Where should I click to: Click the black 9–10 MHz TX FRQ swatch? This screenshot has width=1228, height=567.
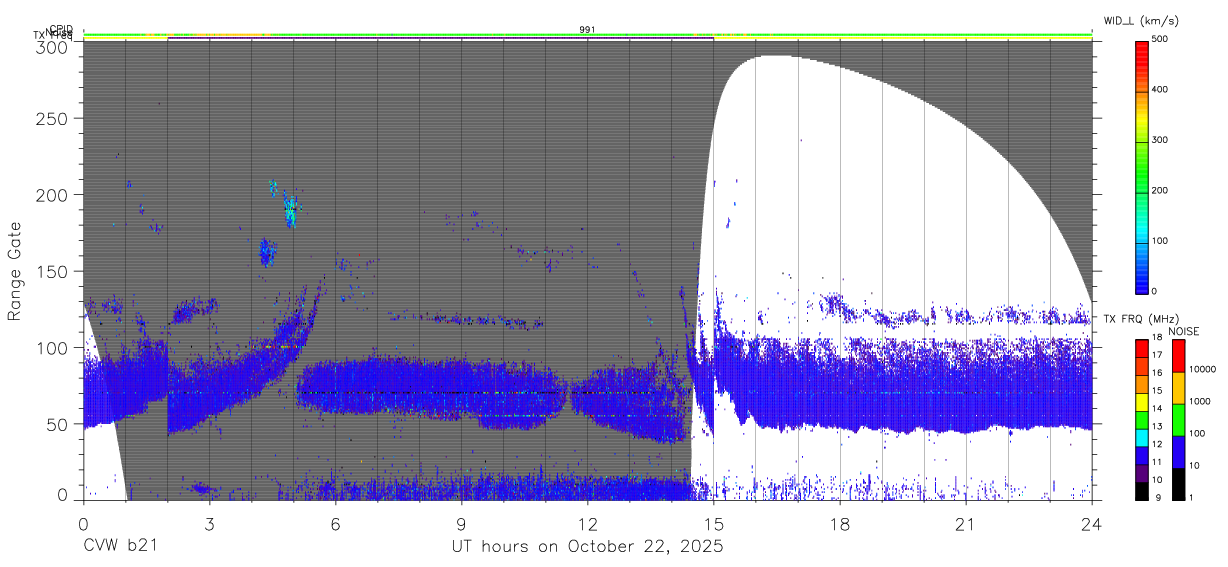point(1141,489)
